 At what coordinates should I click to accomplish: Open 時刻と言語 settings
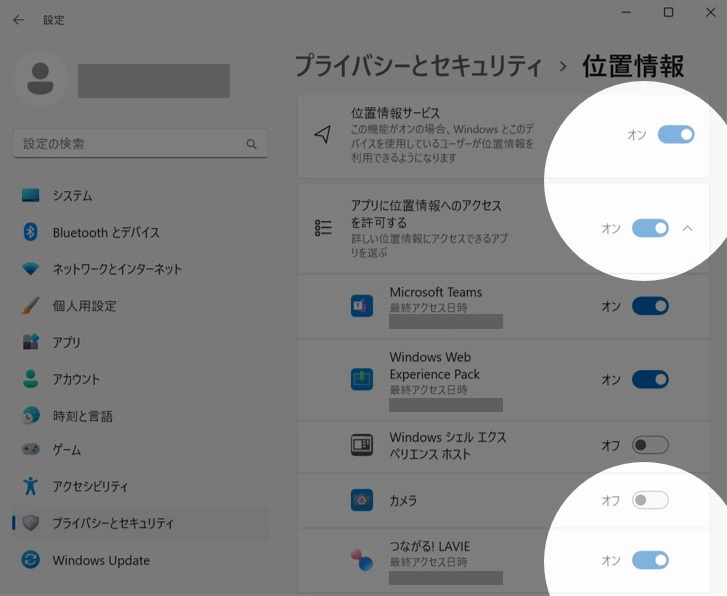[x=83, y=416]
